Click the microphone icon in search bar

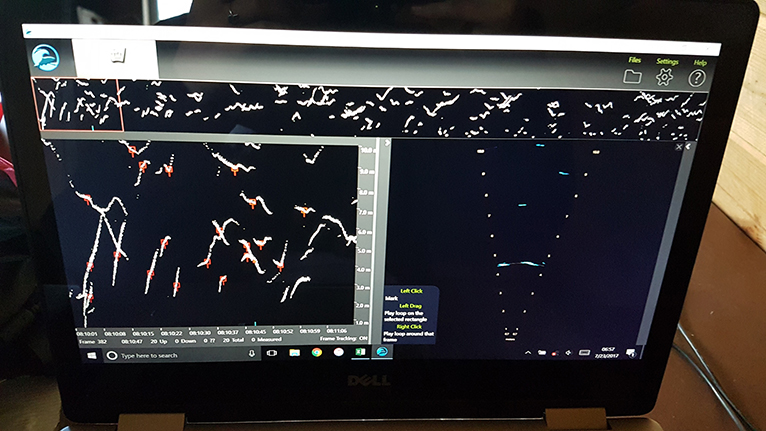tap(249, 354)
